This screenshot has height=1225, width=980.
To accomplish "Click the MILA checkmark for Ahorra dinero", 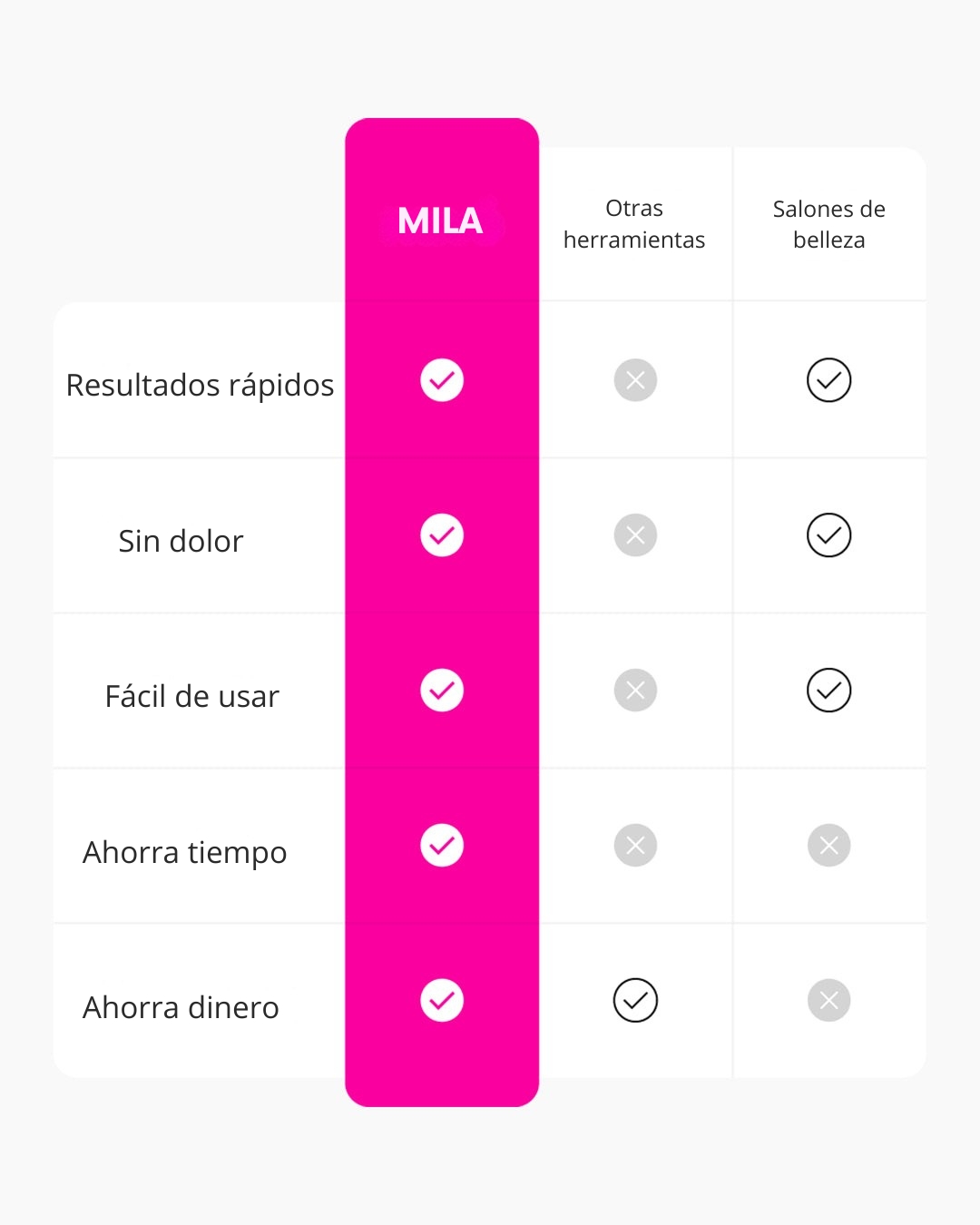I will (x=442, y=1001).
